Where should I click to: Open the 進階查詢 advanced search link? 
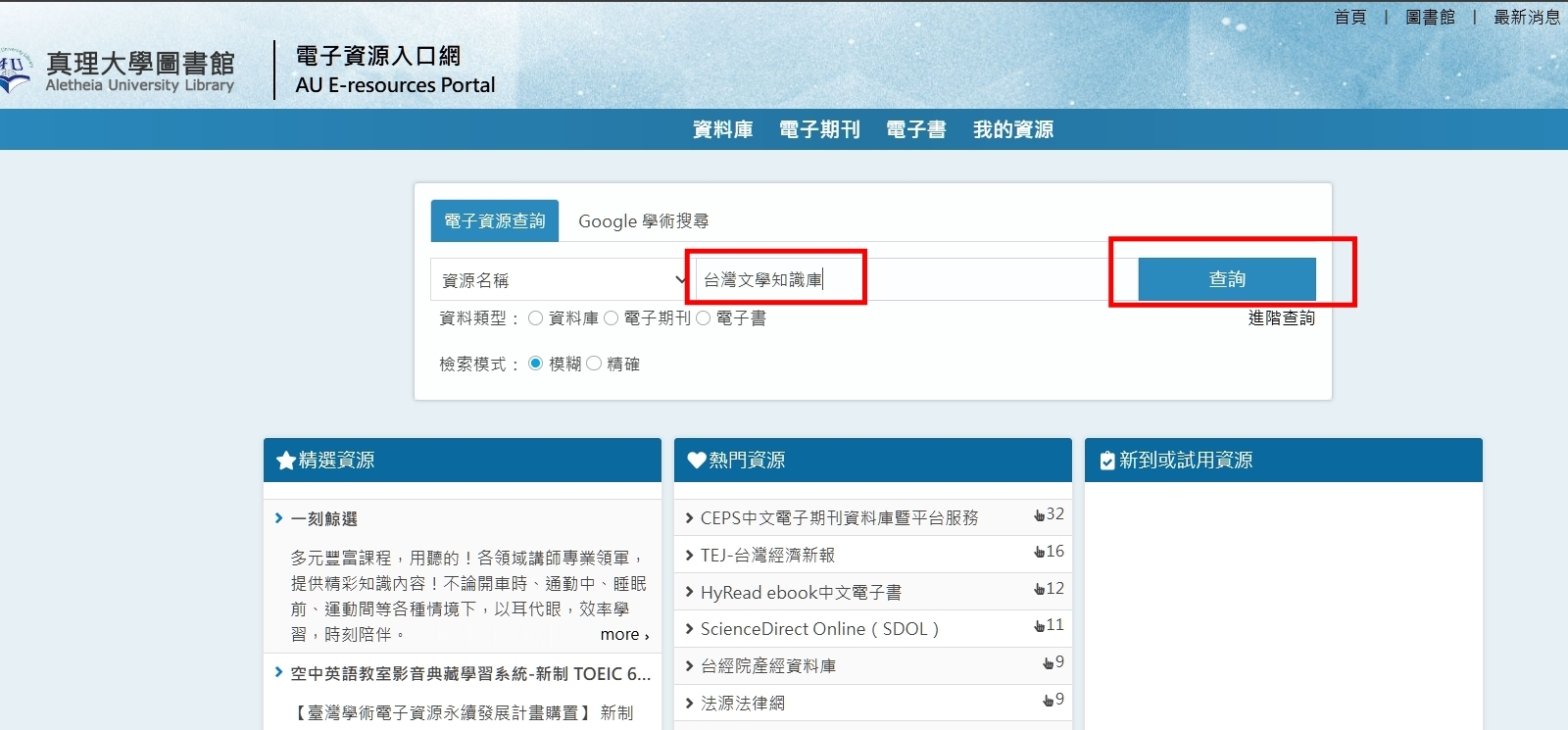pos(1282,317)
